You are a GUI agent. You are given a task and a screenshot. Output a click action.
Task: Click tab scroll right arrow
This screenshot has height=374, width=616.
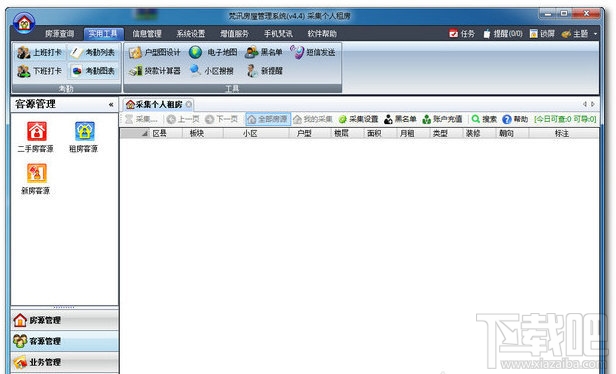pos(593,104)
